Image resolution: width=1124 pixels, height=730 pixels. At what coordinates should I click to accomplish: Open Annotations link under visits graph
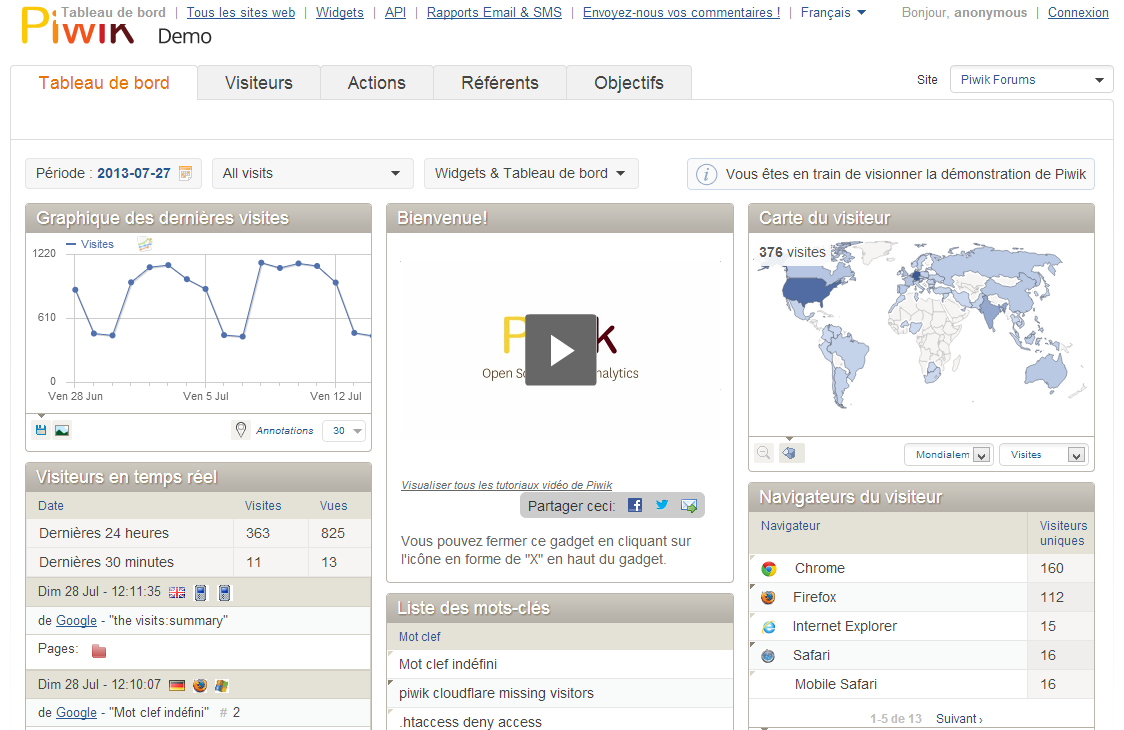(x=285, y=430)
